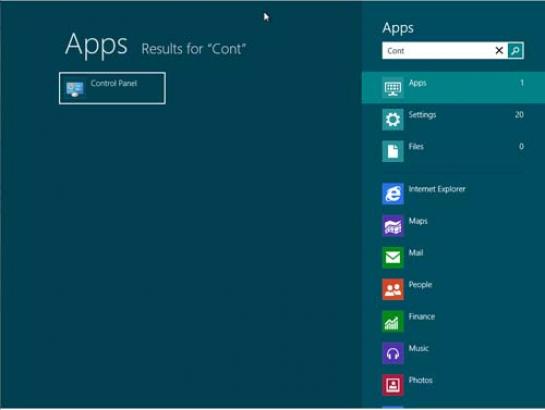Viewport: 545px width, 410px height.
Task: Choose the Music headphones icon
Action: (393, 353)
